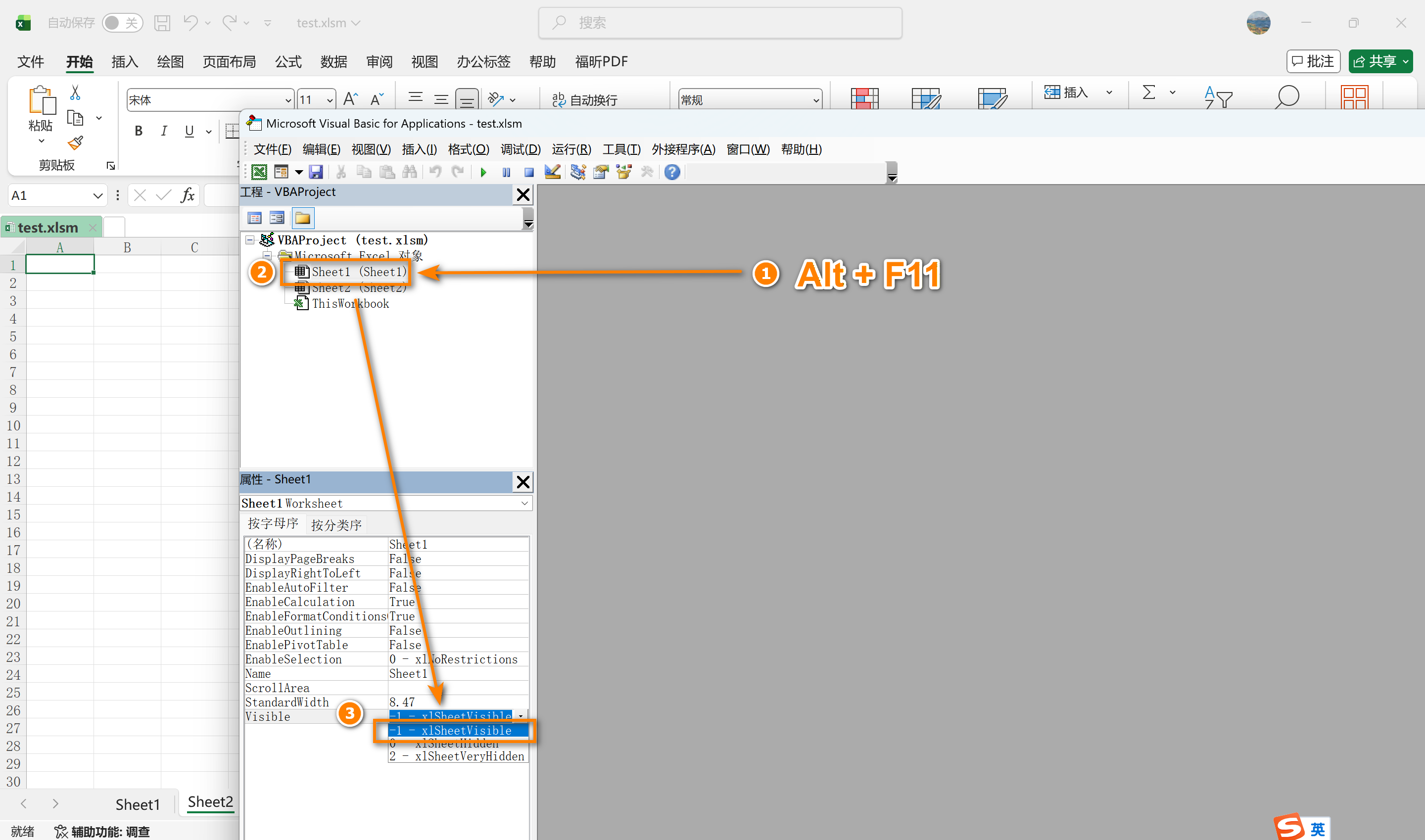1425x840 pixels.
Task: Collapse the VBAProject (test.xlsm) tree node
Action: click(x=250, y=240)
